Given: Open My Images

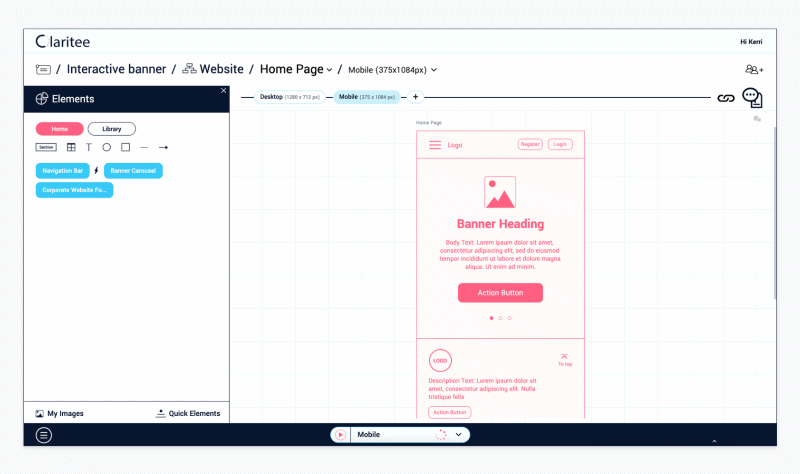Looking at the screenshot, I should tap(59, 414).
